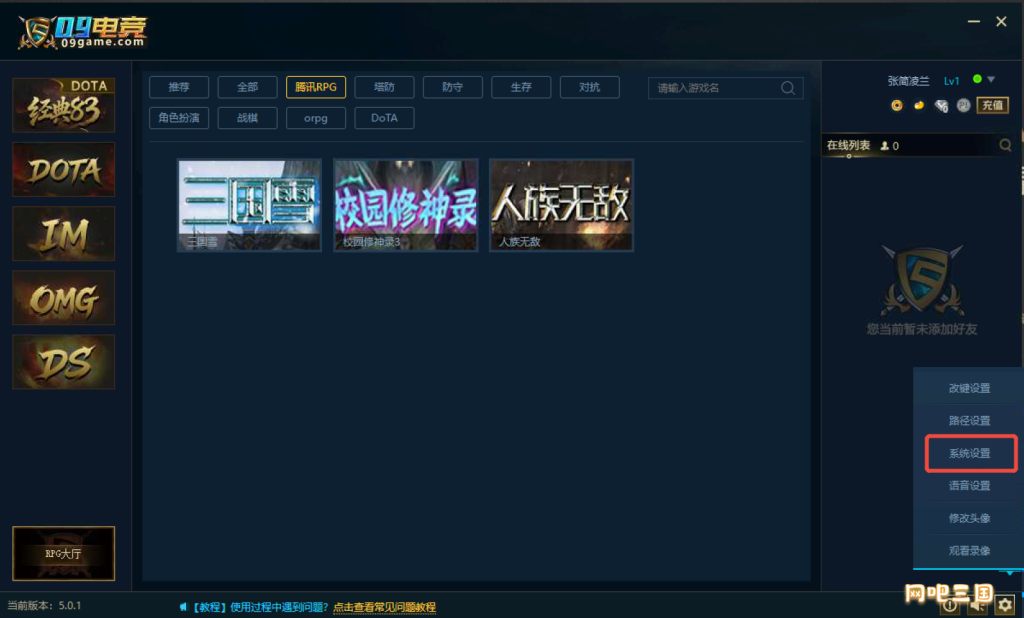The image size is (1024, 618).
Task: Click the 在线列表 header
Action: 848,145
